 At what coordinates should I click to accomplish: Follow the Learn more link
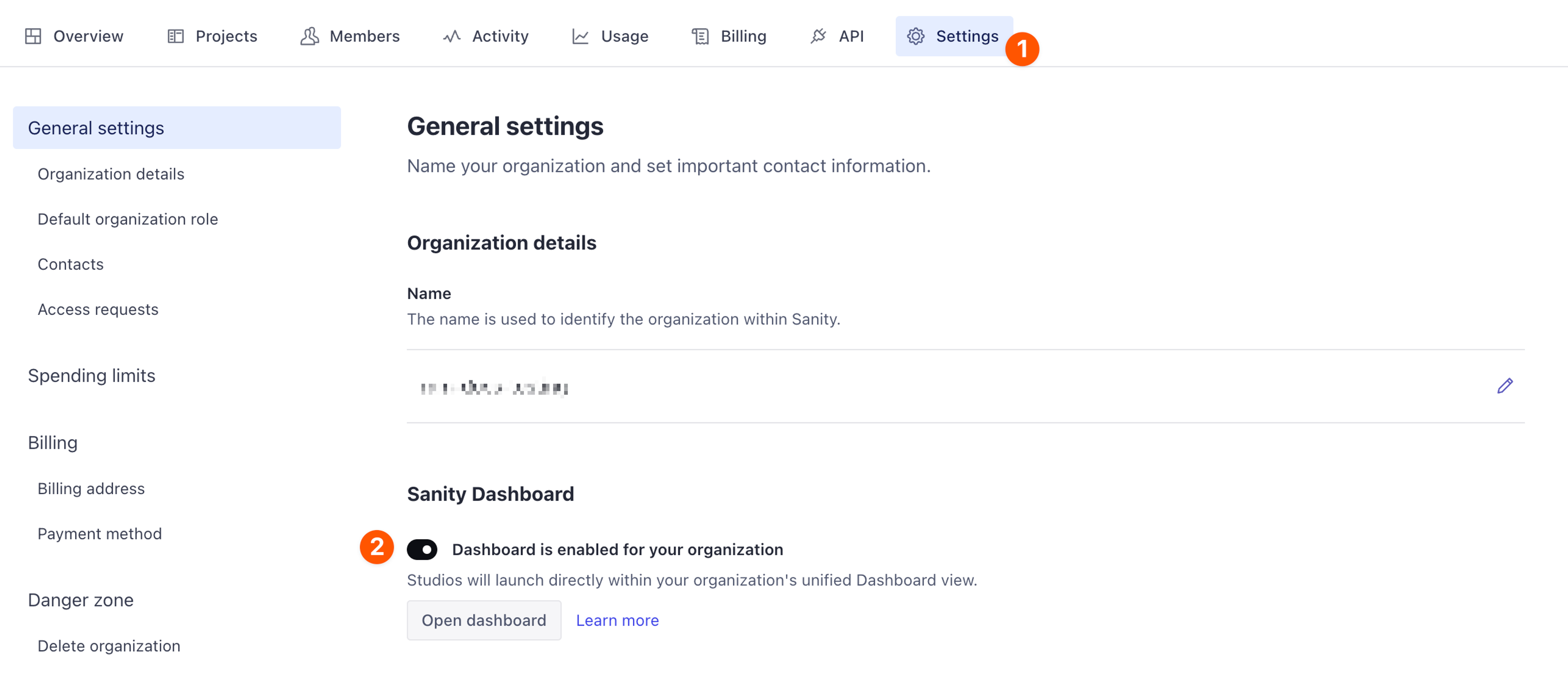click(617, 620)
